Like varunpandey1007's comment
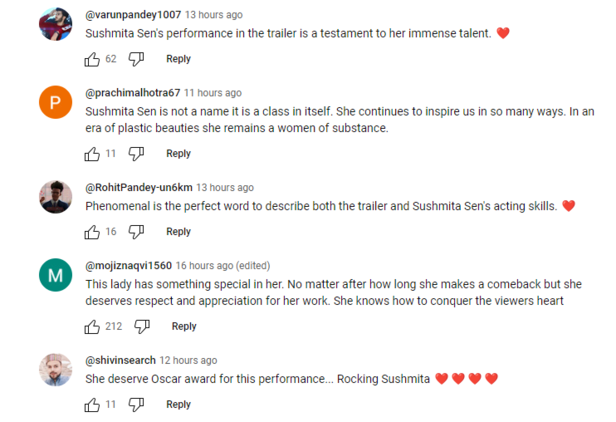The height and width of the screenshot is (422, 616). (92, 60)
